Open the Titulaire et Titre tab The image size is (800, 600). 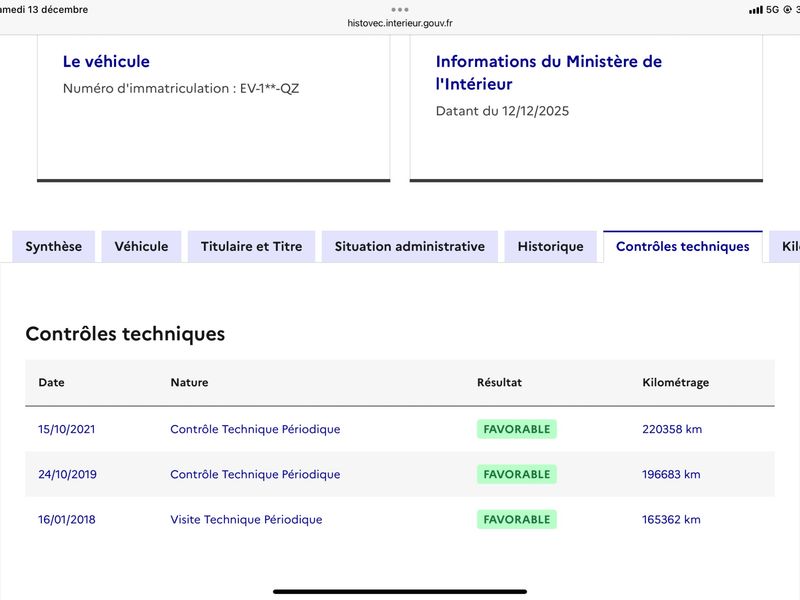click(252, 246)
